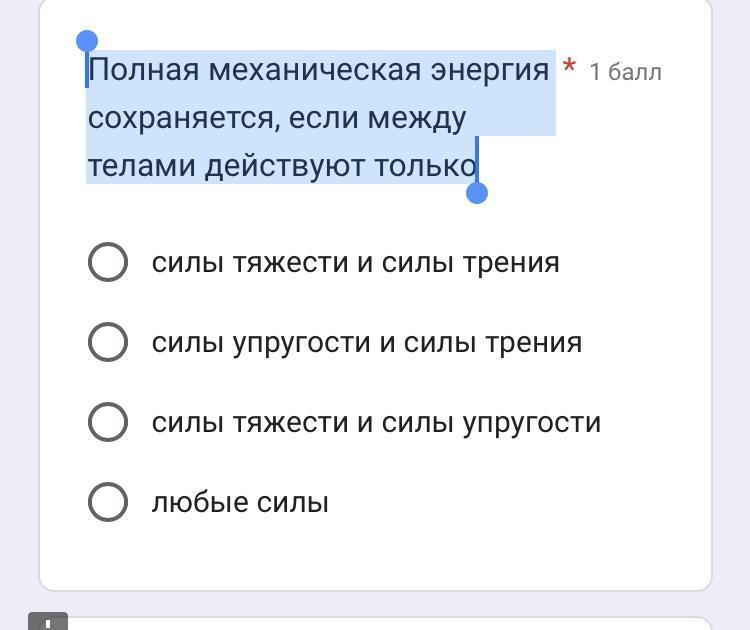Tap the bottom text selection handle
This screenshot has height=630, width=750.
[x=477, y=192]
